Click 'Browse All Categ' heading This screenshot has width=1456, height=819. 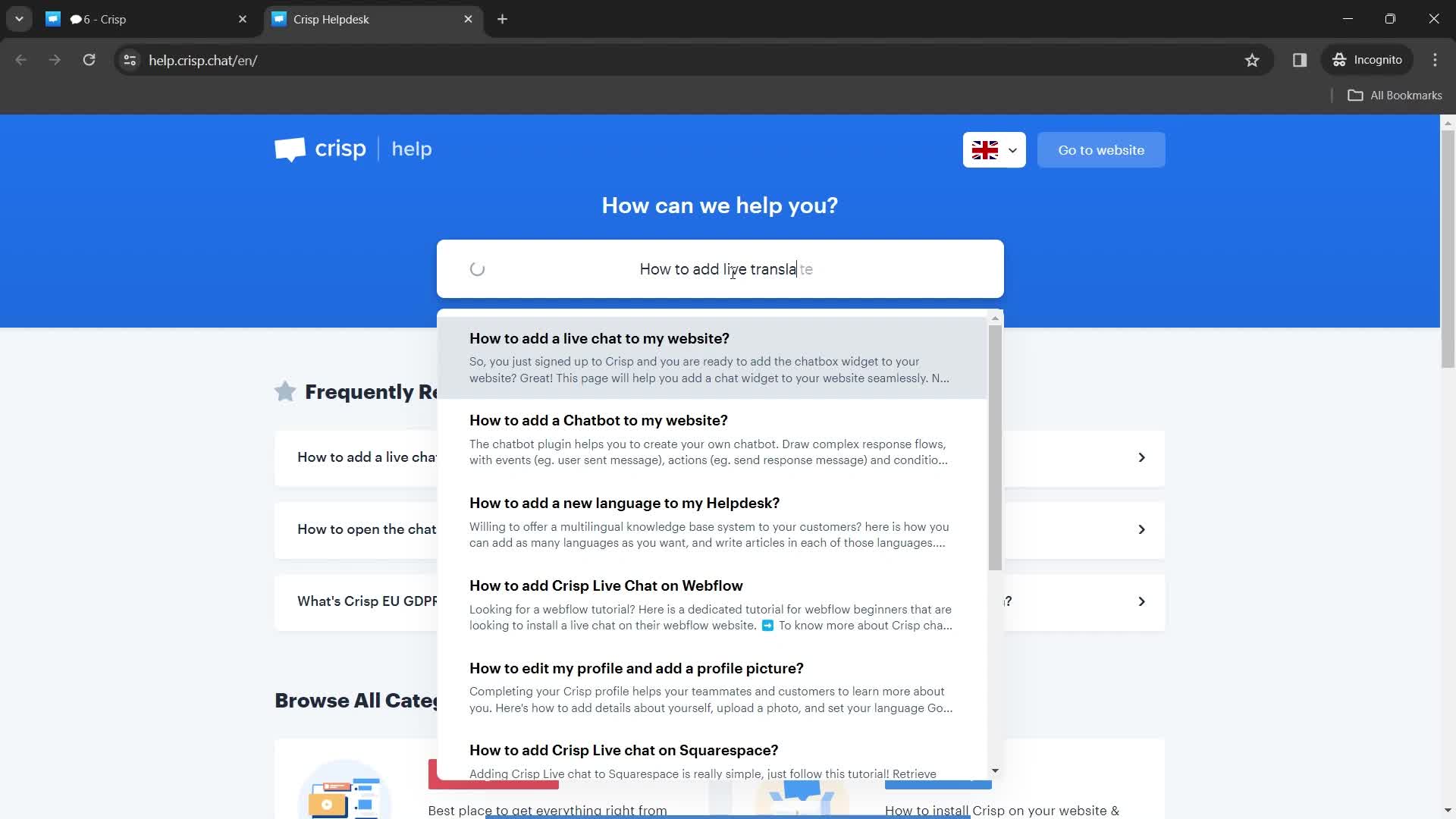tap(356, 700)
